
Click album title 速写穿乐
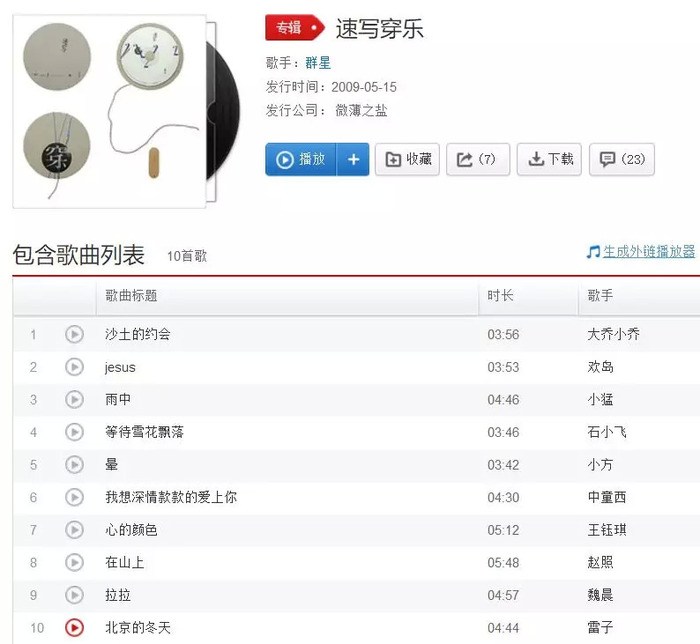coord(379,29)
